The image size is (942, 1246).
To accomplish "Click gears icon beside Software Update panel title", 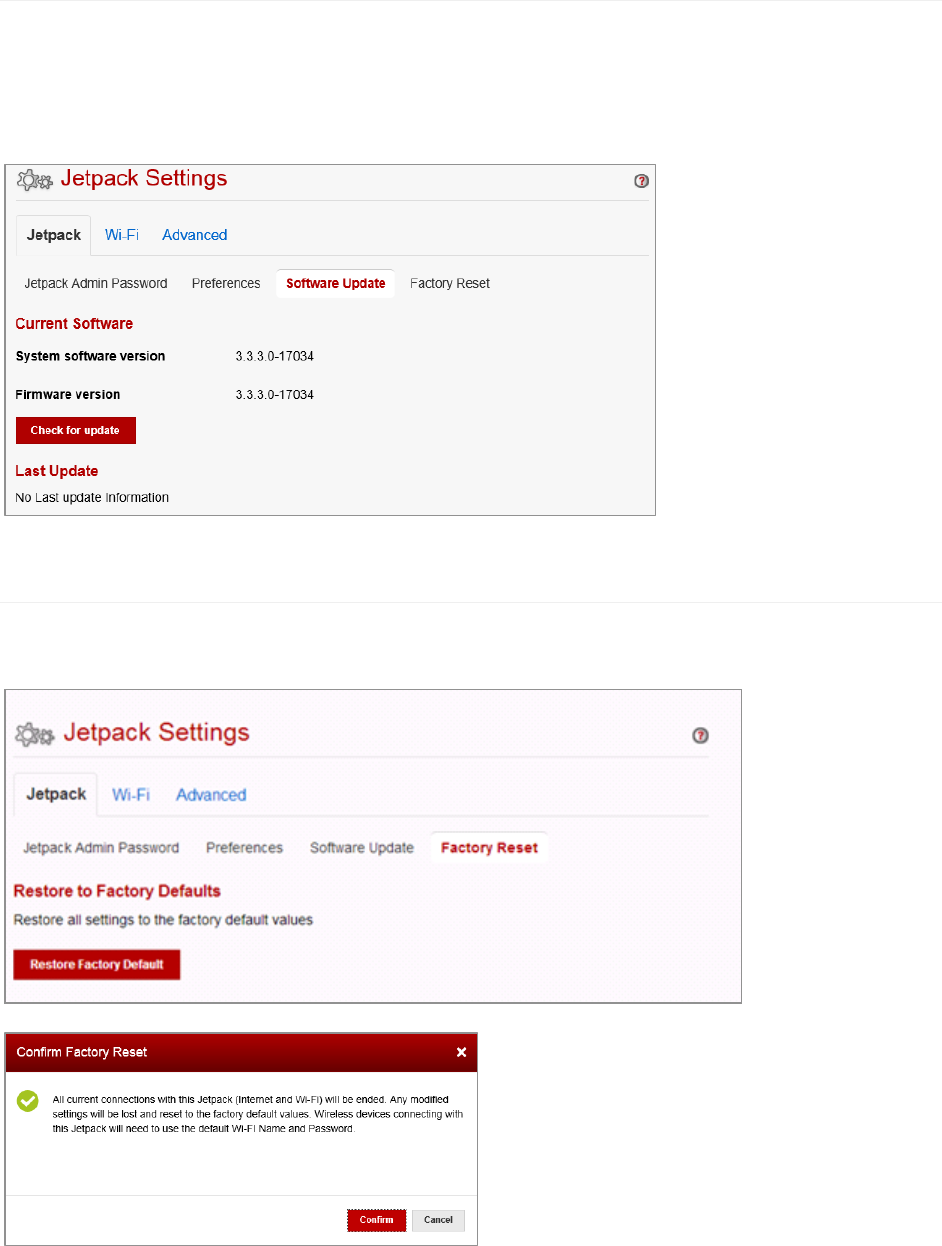I will [35, 181].
